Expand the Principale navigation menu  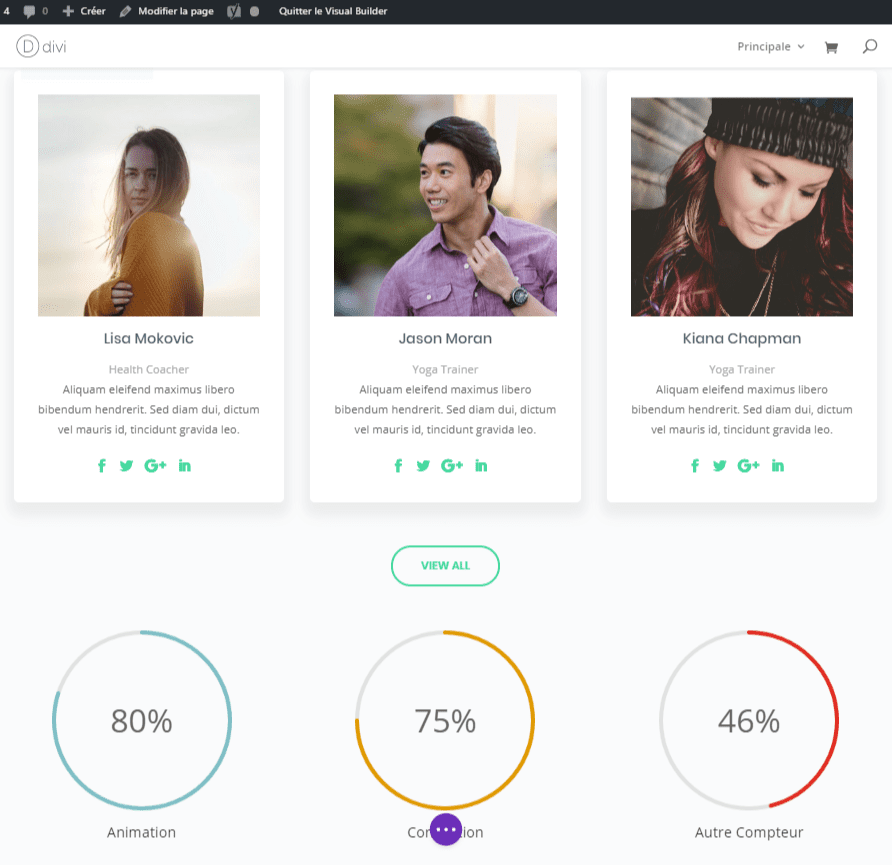coord(763,46)
